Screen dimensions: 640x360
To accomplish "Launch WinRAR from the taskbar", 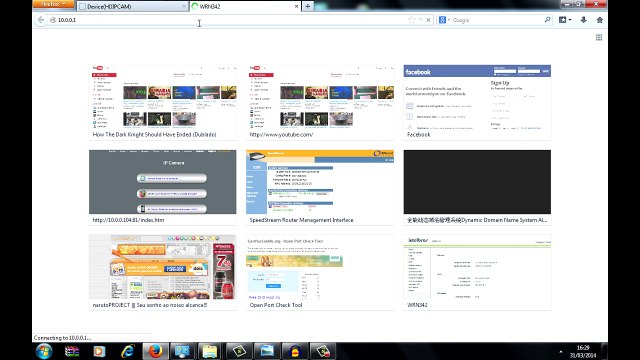I will (x=72, y=351).
